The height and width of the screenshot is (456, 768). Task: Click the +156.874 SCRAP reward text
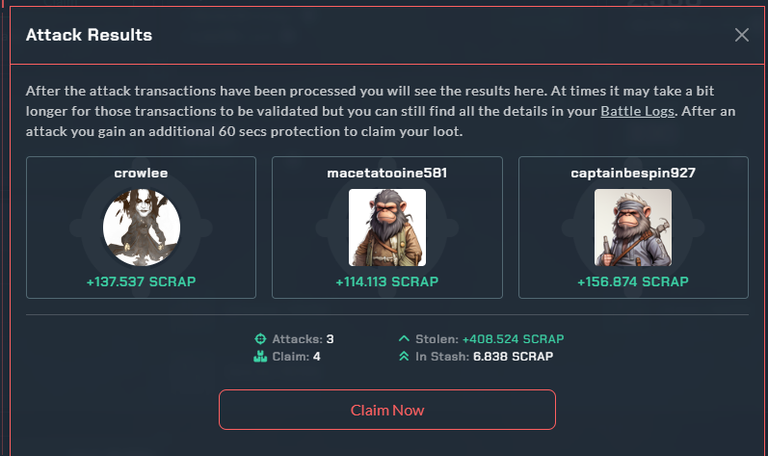tap(633, 282)
